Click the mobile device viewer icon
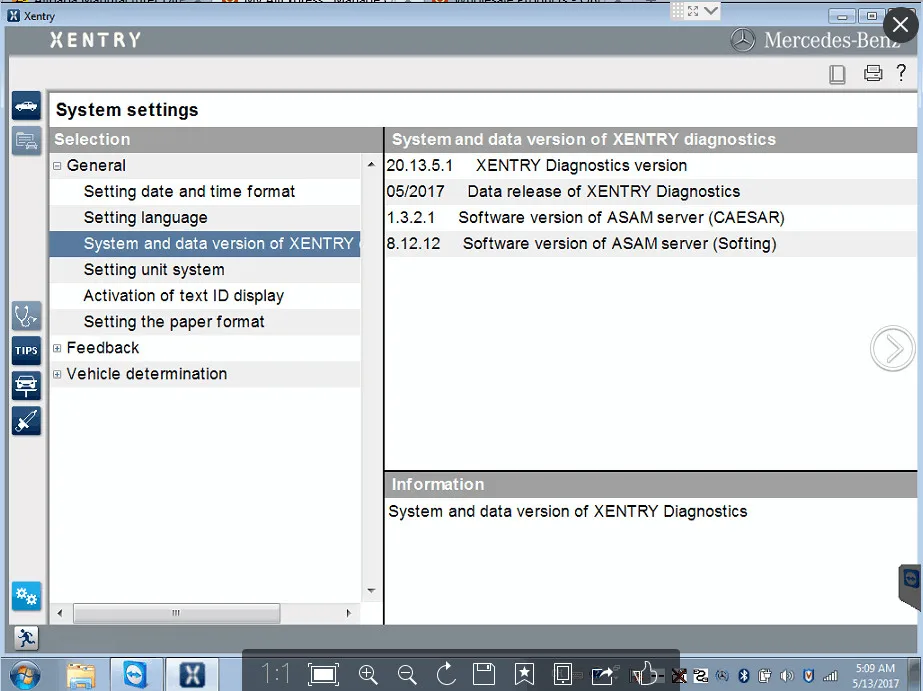Screen dimensions: 923x691 [x=562, y=674]
